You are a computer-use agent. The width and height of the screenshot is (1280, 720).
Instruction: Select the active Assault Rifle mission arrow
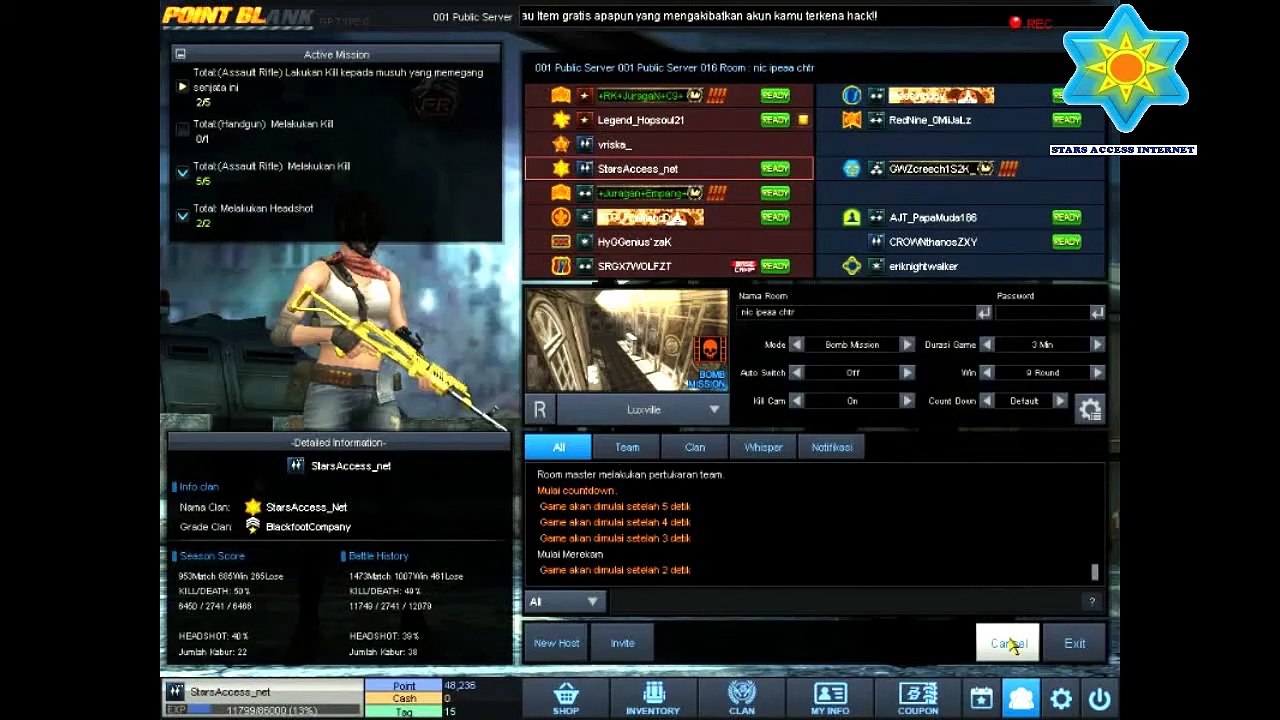point(182,87)
